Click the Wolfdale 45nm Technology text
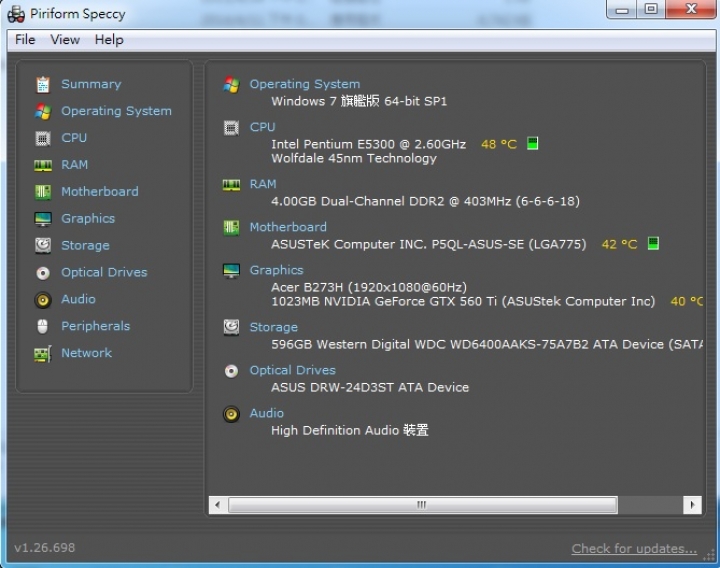 (x=354, y=159)
